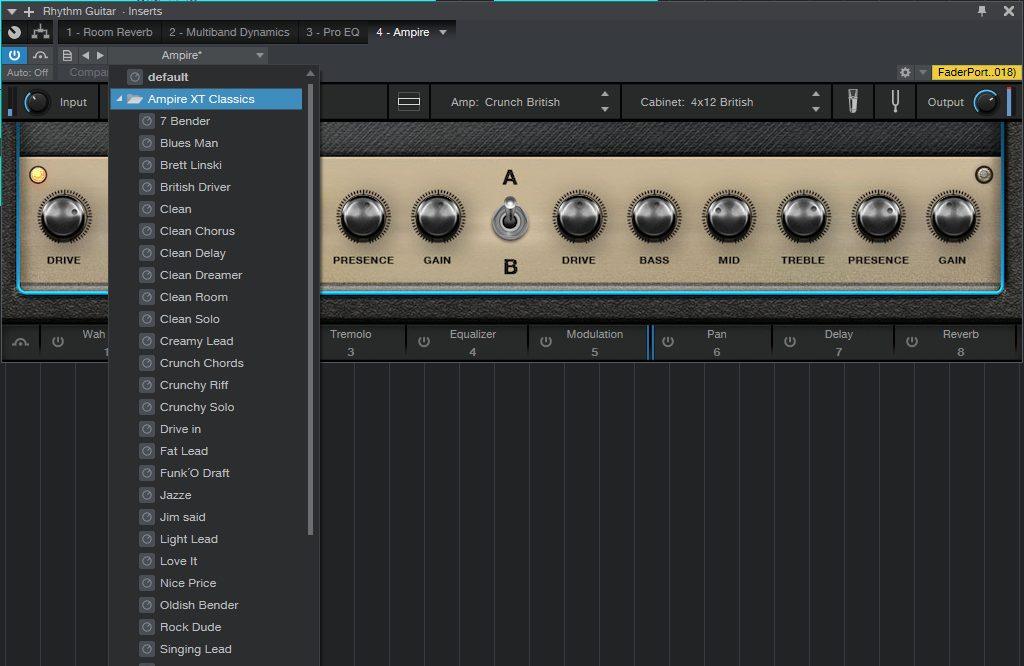Image resolution: width=1024 pixels, height=666 pixels.
Task: Toggle the stomp box view icon
Action: [x=409, y=102]
